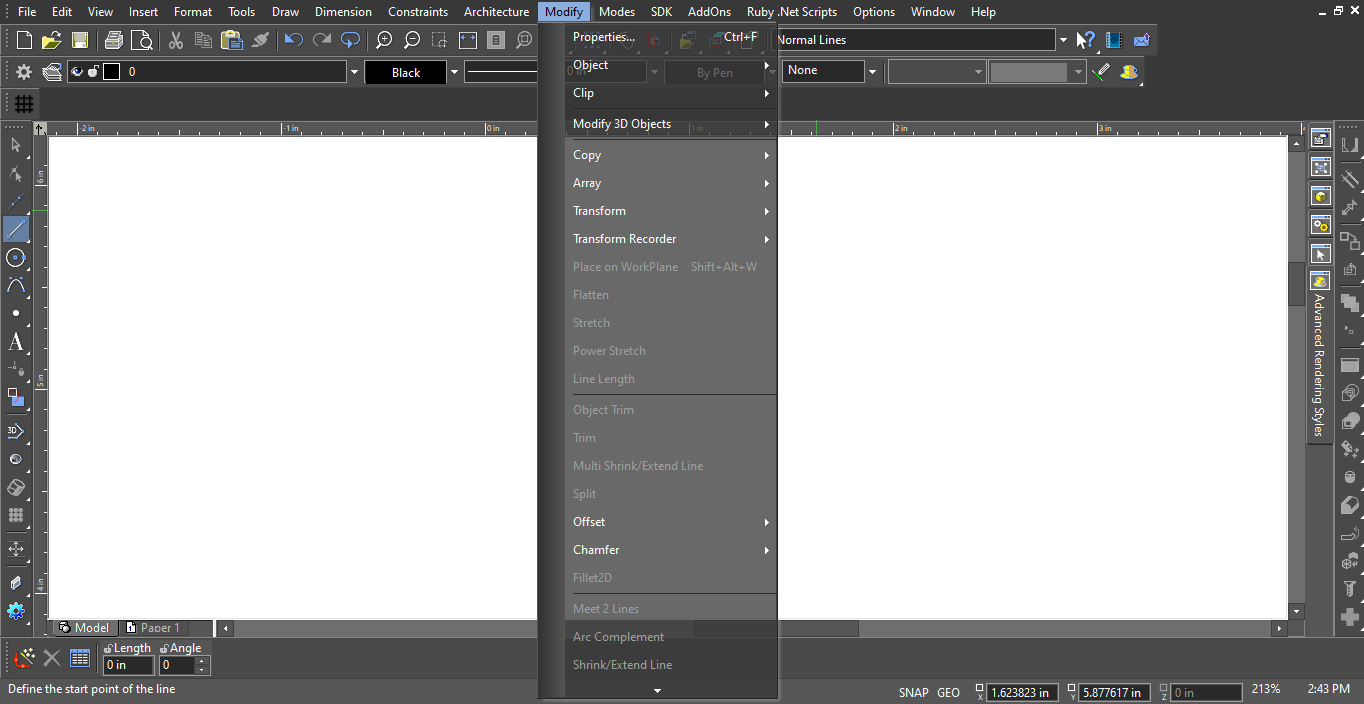The height and width of the screenshot is (704, 1364).
Task: Click the Finish wand icon in inspector bar
Action: click(24, 658)
